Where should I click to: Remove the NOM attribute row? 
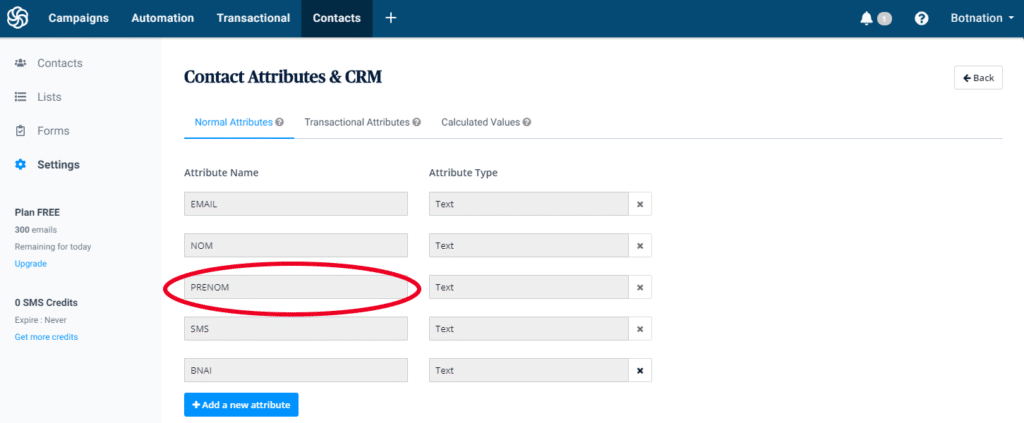click(x=640, y=246)
